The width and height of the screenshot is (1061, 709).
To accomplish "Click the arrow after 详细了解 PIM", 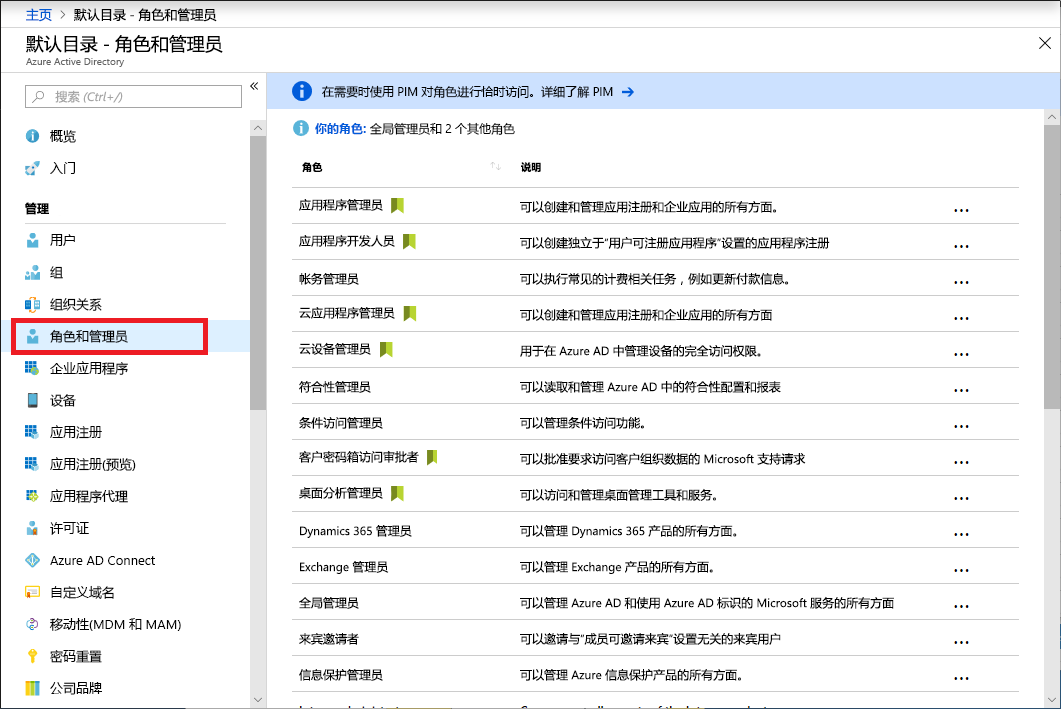I will click(628, 92).
